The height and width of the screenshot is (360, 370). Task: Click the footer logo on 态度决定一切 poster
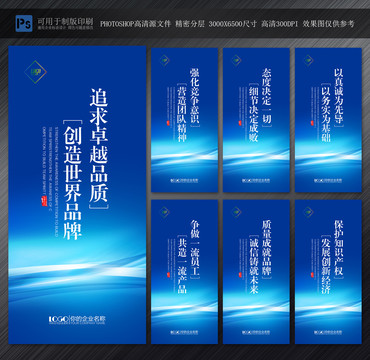[x=256, y=180]
